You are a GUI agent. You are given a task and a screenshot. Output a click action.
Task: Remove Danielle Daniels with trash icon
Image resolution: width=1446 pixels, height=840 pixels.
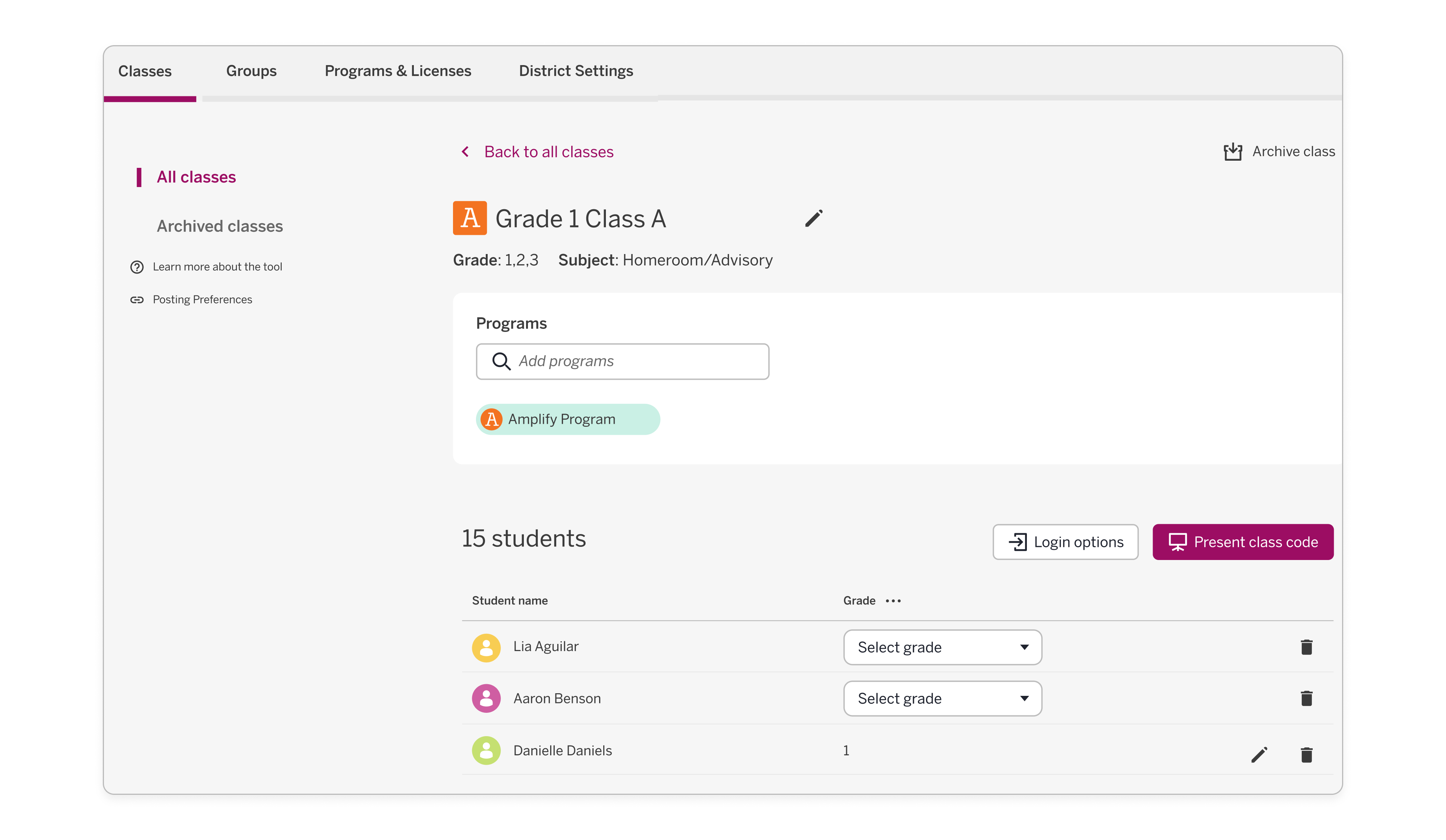1306,755
